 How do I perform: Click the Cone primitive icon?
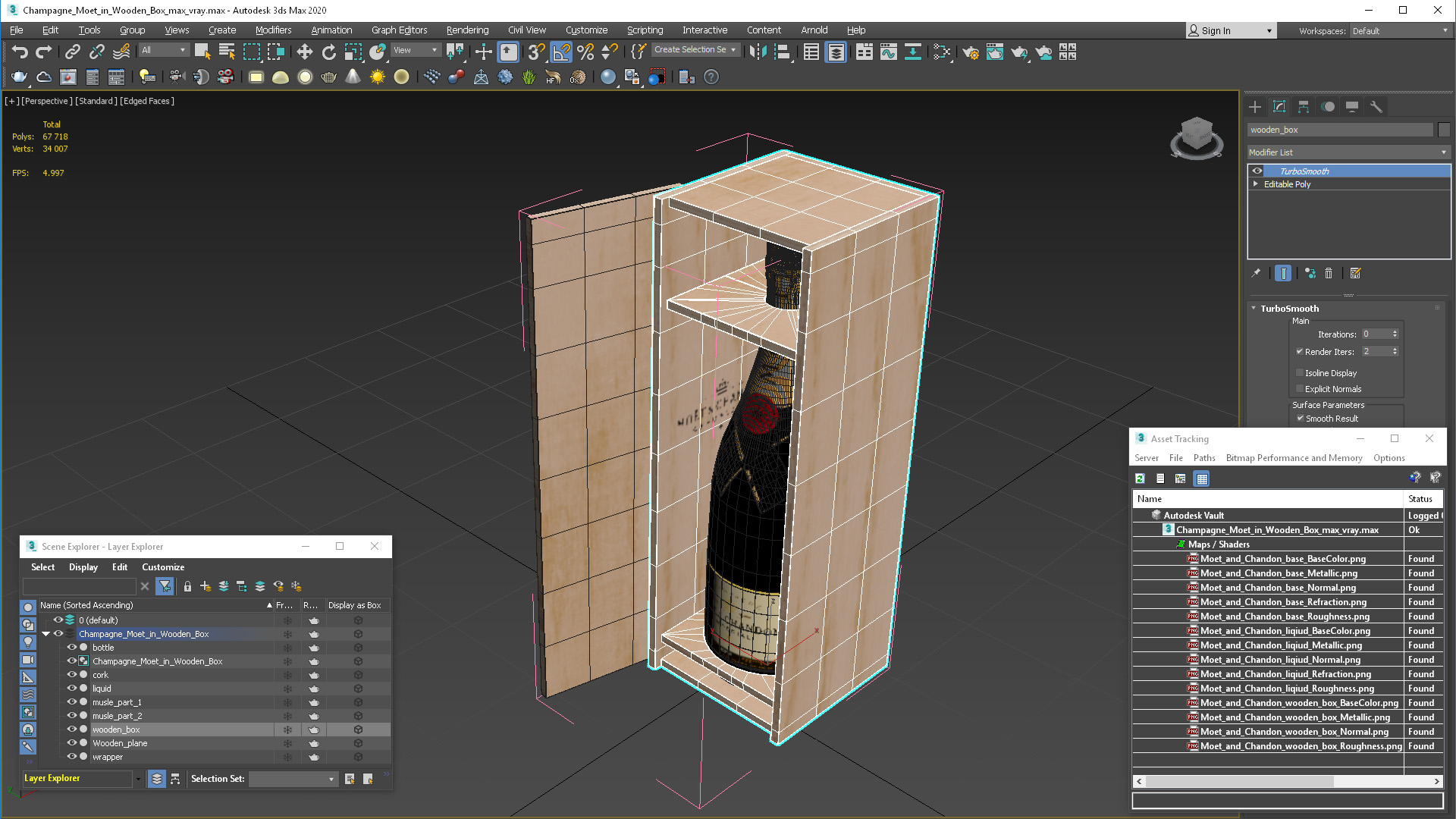pos(353,77)
